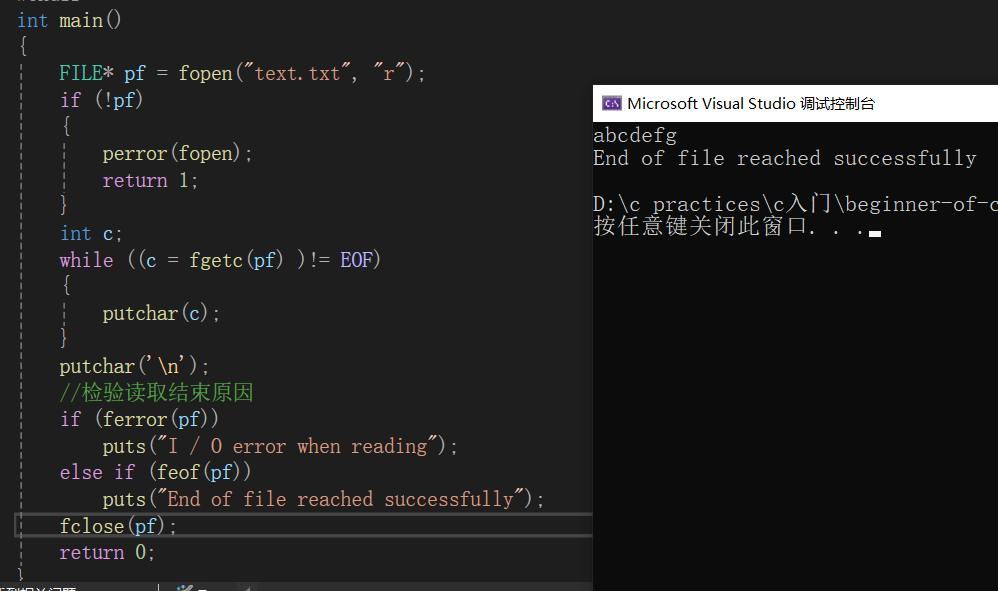Click the 'FILE*' type keyword

pyautogui.click(x=87, y=73)
